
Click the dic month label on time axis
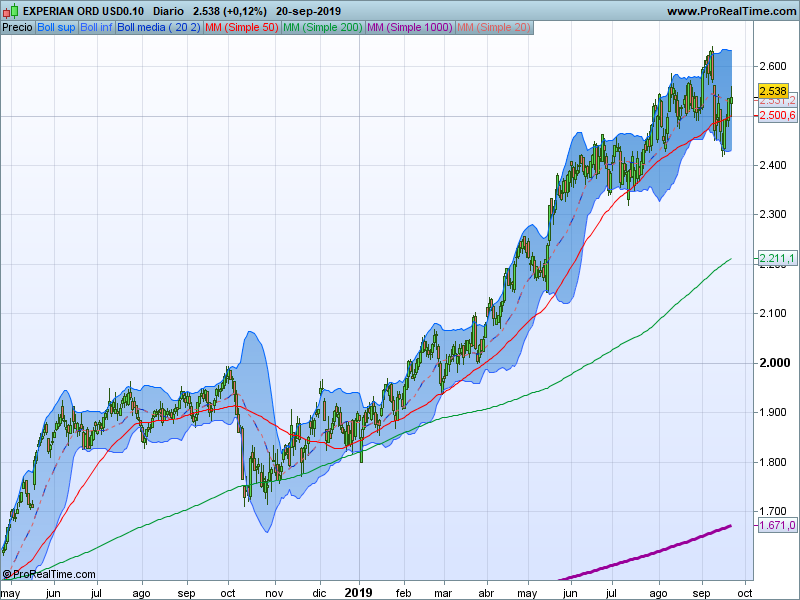(319, 593)
